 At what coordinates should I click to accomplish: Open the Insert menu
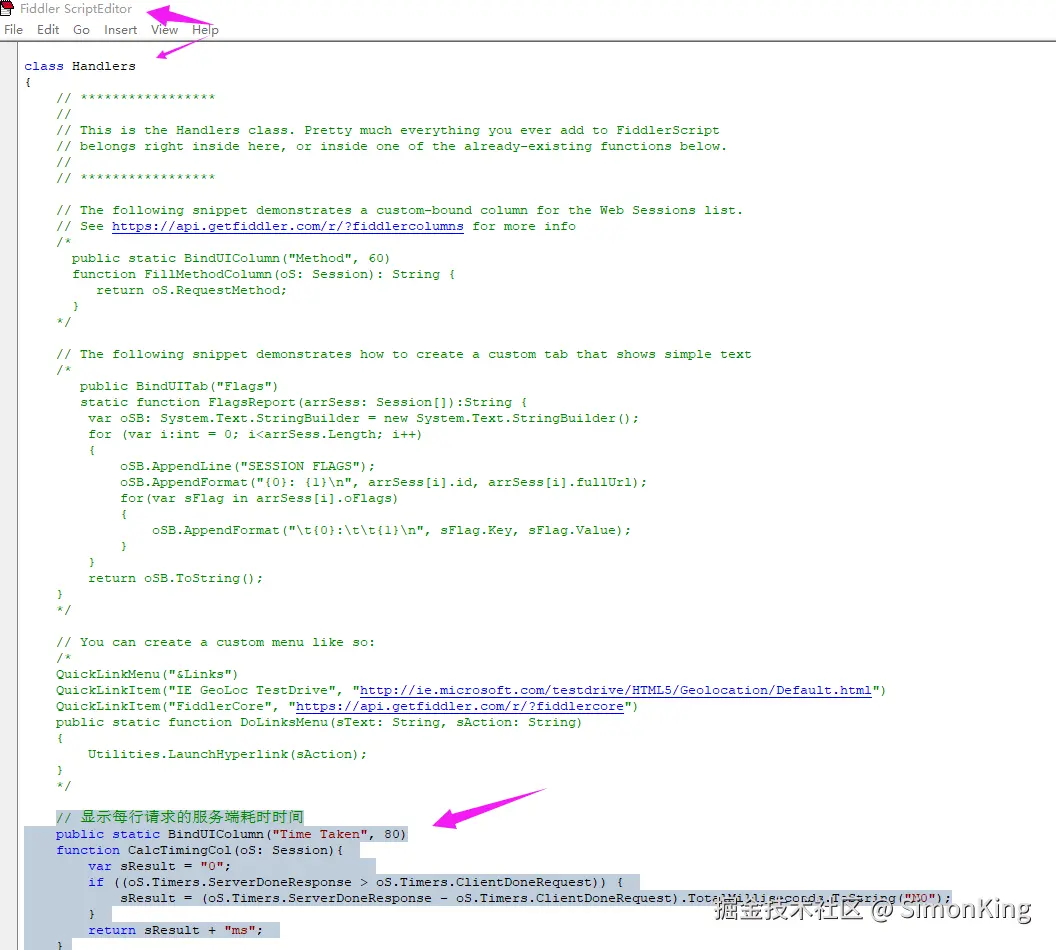[121, 30]
